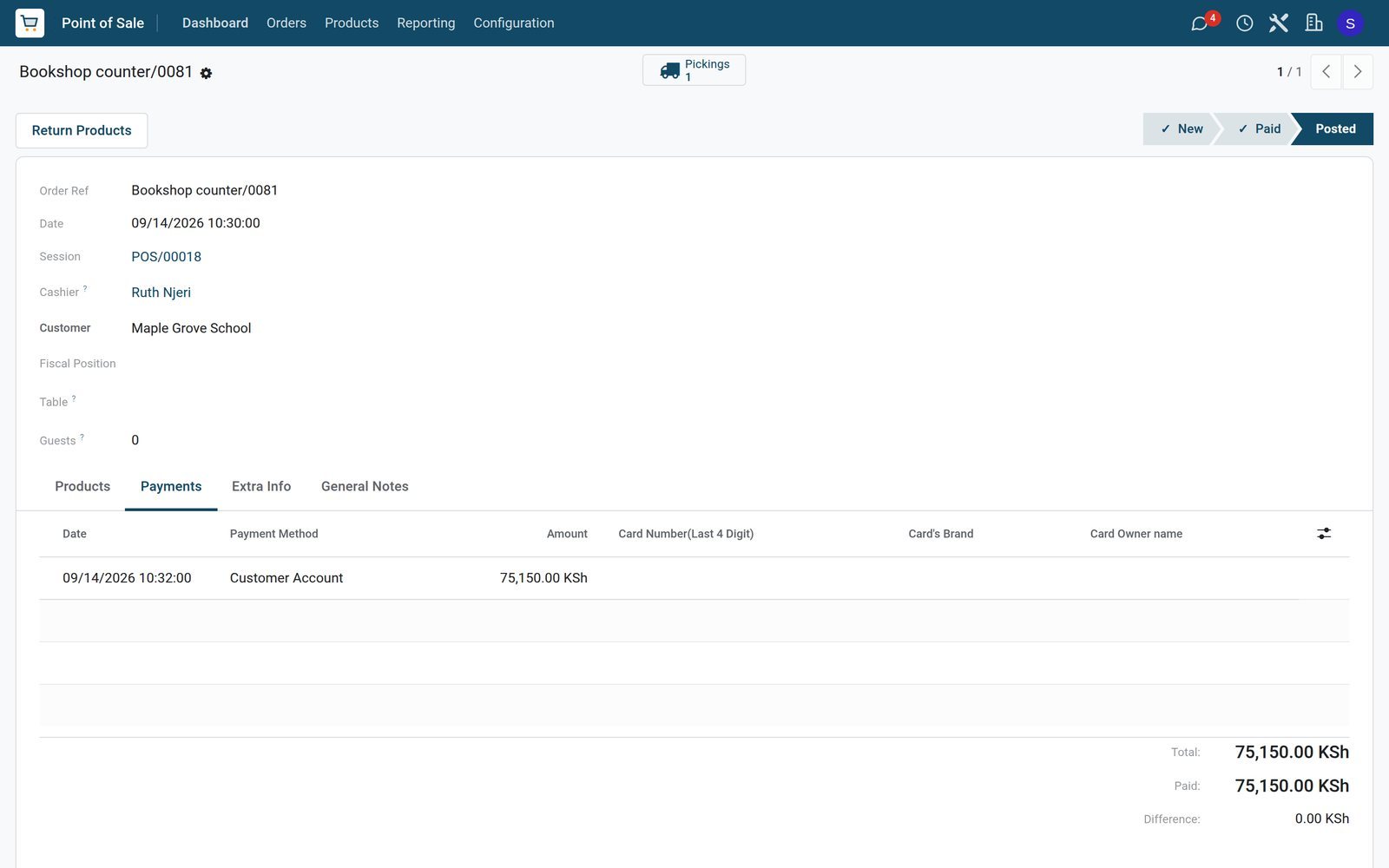The image size is (1389, 868).
Task: Open the Pickings truck smart button
Action: pyautogui.click(x=694, y=70)
